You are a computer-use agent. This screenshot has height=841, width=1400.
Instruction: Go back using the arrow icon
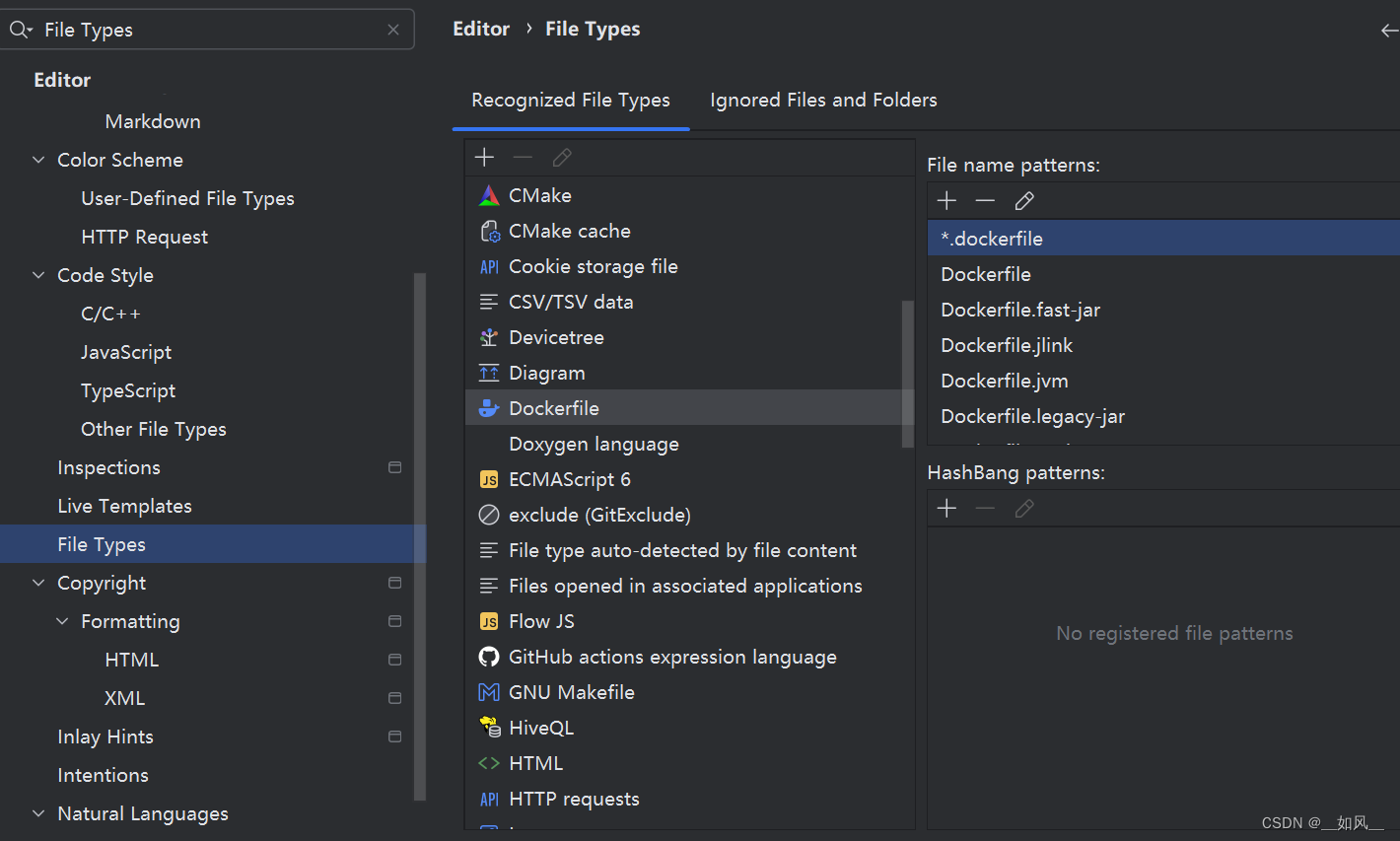(1389, 31)
